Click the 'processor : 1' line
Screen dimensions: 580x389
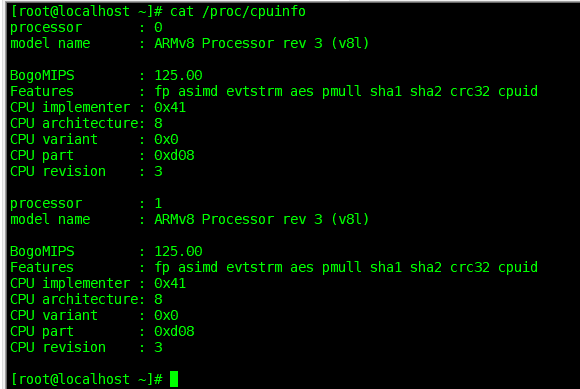coord(86,204)
